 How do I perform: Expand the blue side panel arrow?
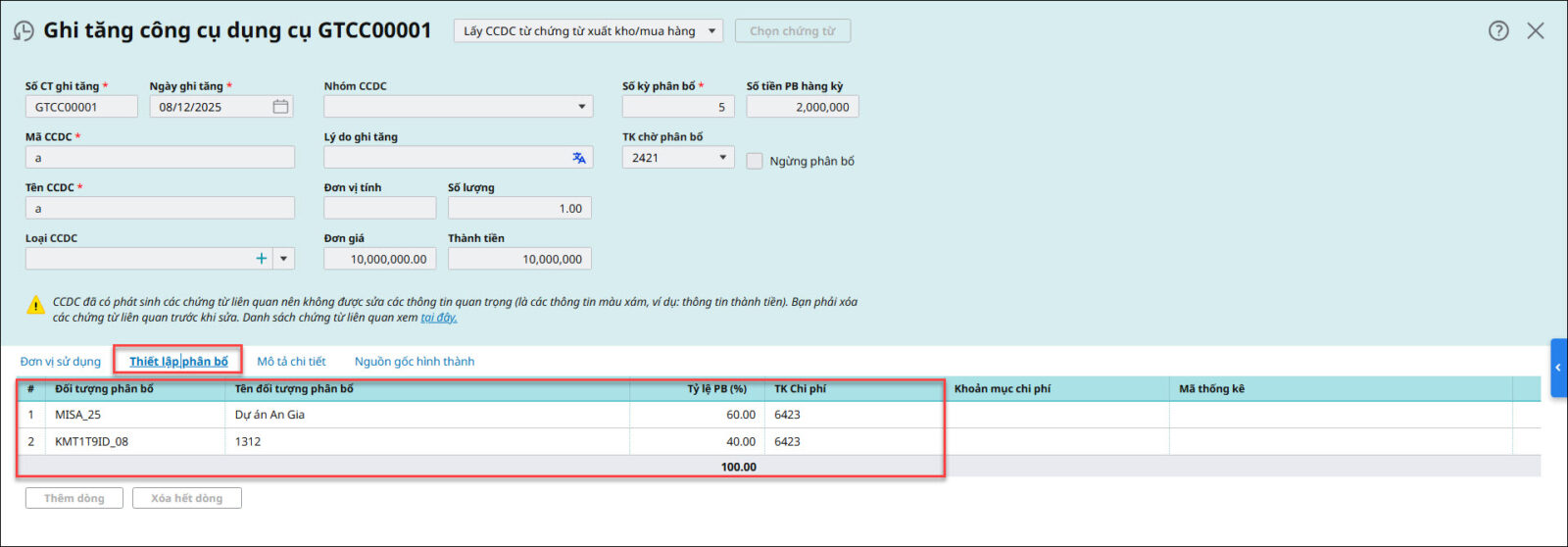(1558, 368)
